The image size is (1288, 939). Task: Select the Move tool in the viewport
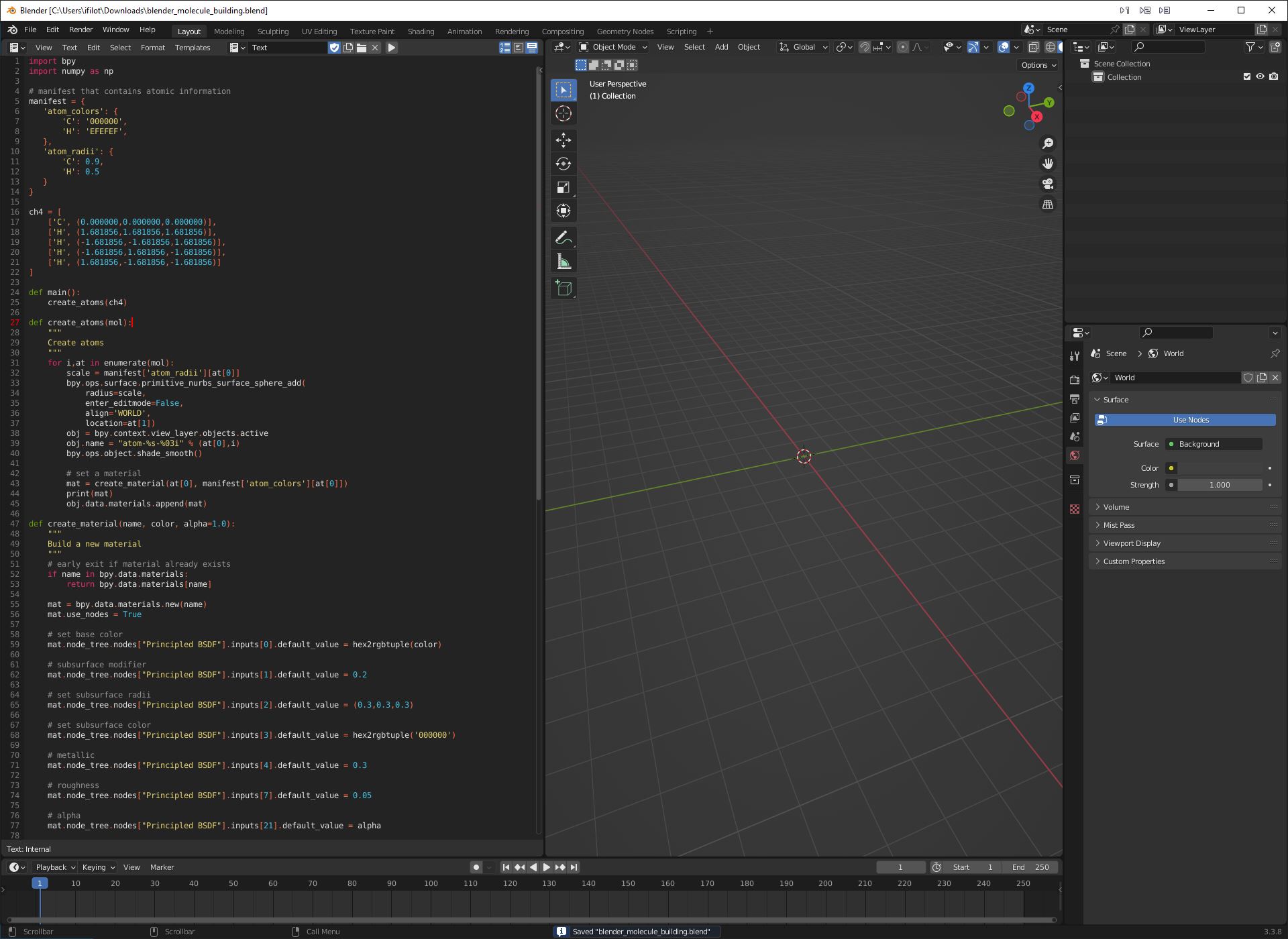(563, 140)
